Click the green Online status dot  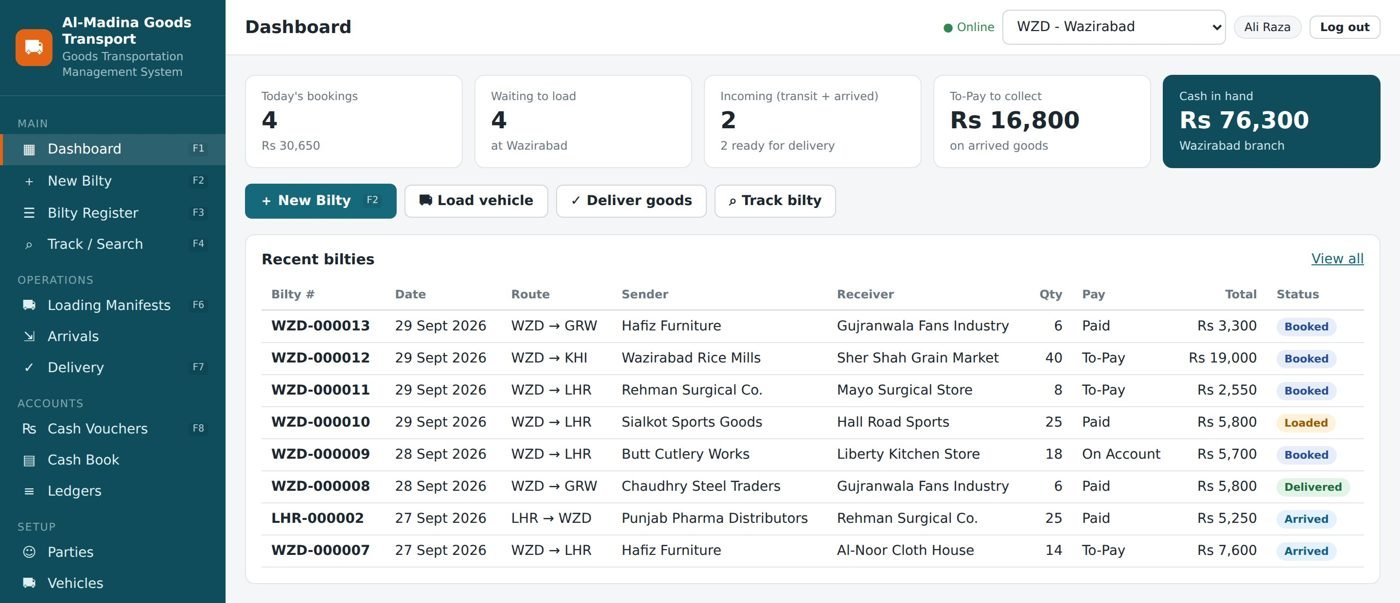(948, 28)
